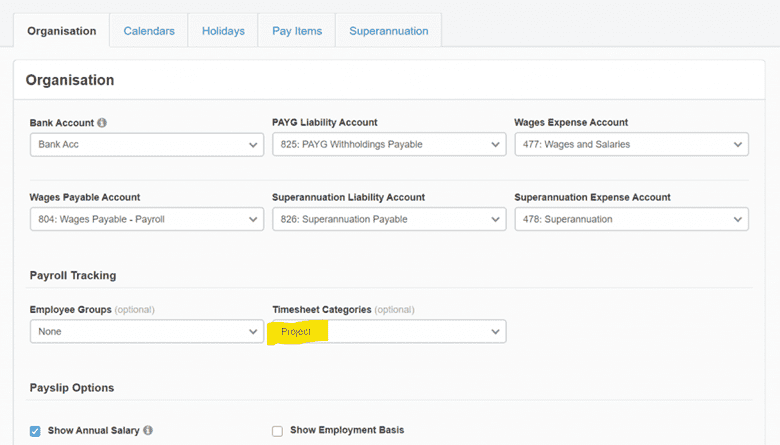Open the Bank Account dropdown
This screenshot has height=445, width=780.
[x=146, y=144]
